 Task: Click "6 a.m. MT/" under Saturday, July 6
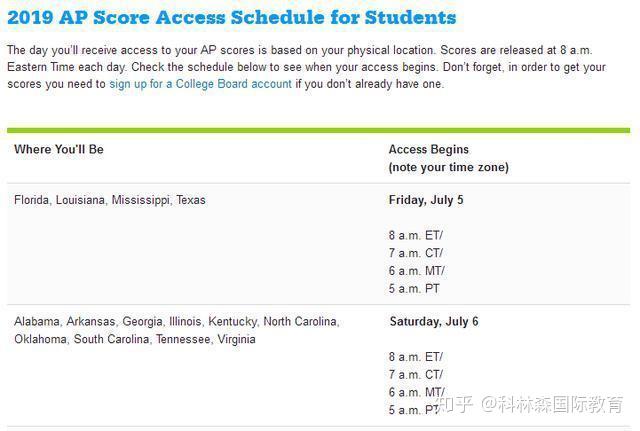coord(416,392)
